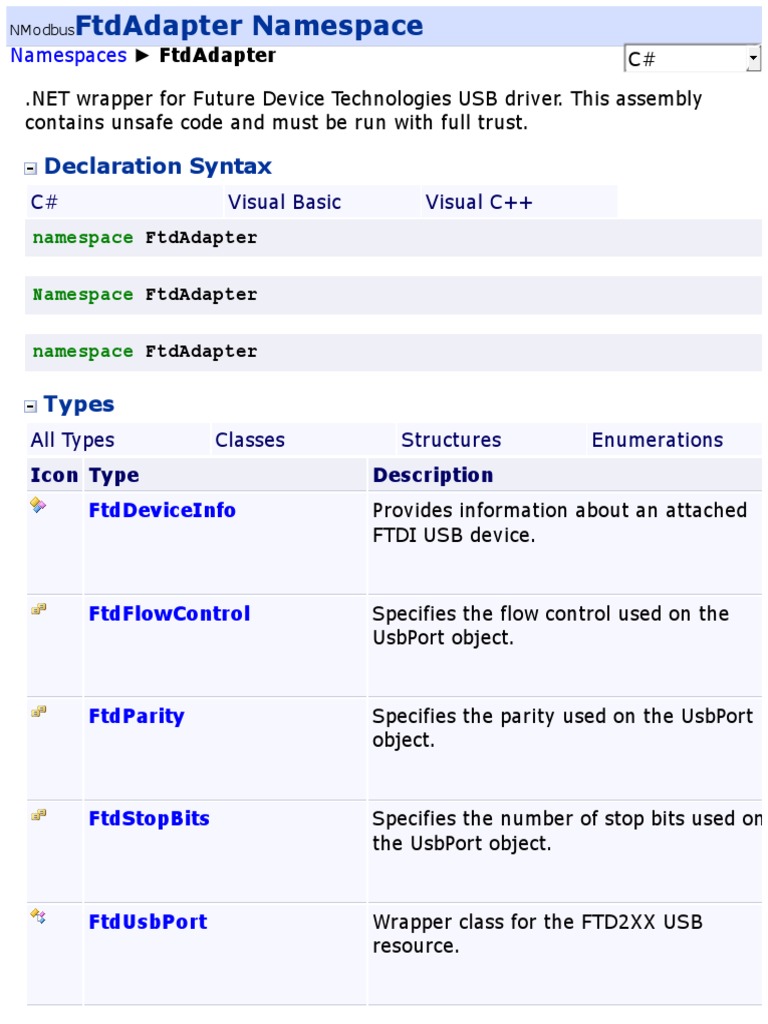Filter types by Enumerations tab

tap(657, 440)
